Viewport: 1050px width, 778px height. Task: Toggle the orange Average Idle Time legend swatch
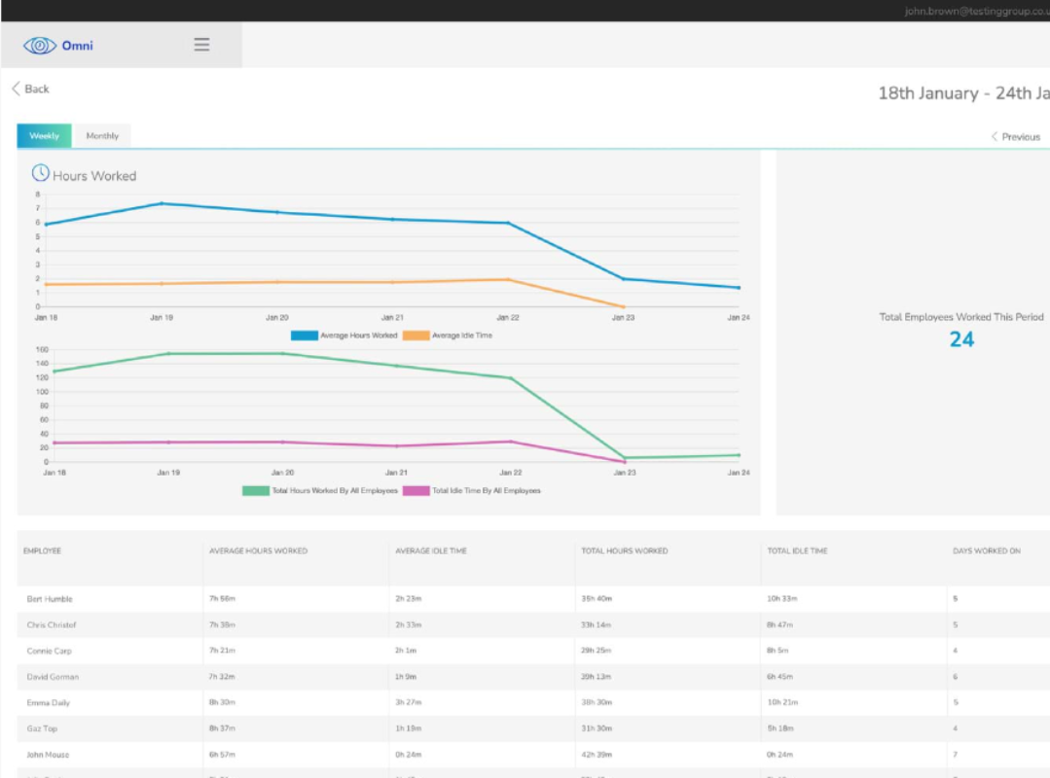[416, 335]
